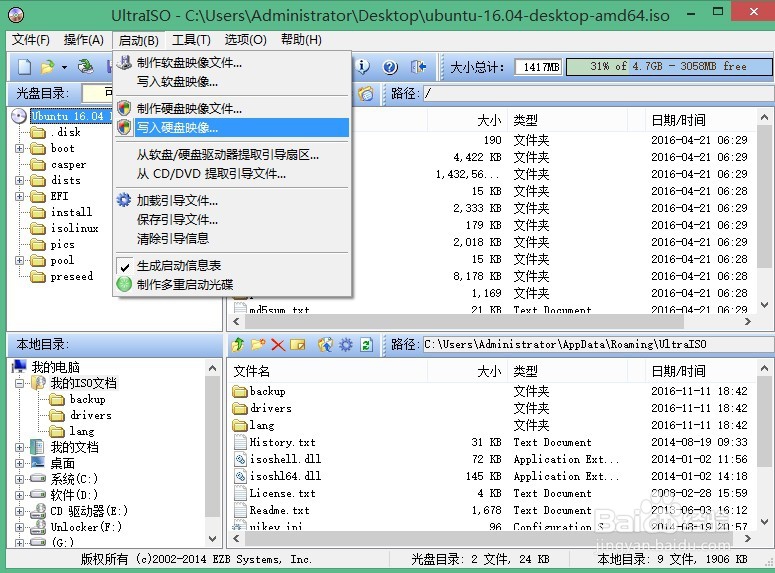
Task: Click the local Rename icon
Action: [298, 344]
